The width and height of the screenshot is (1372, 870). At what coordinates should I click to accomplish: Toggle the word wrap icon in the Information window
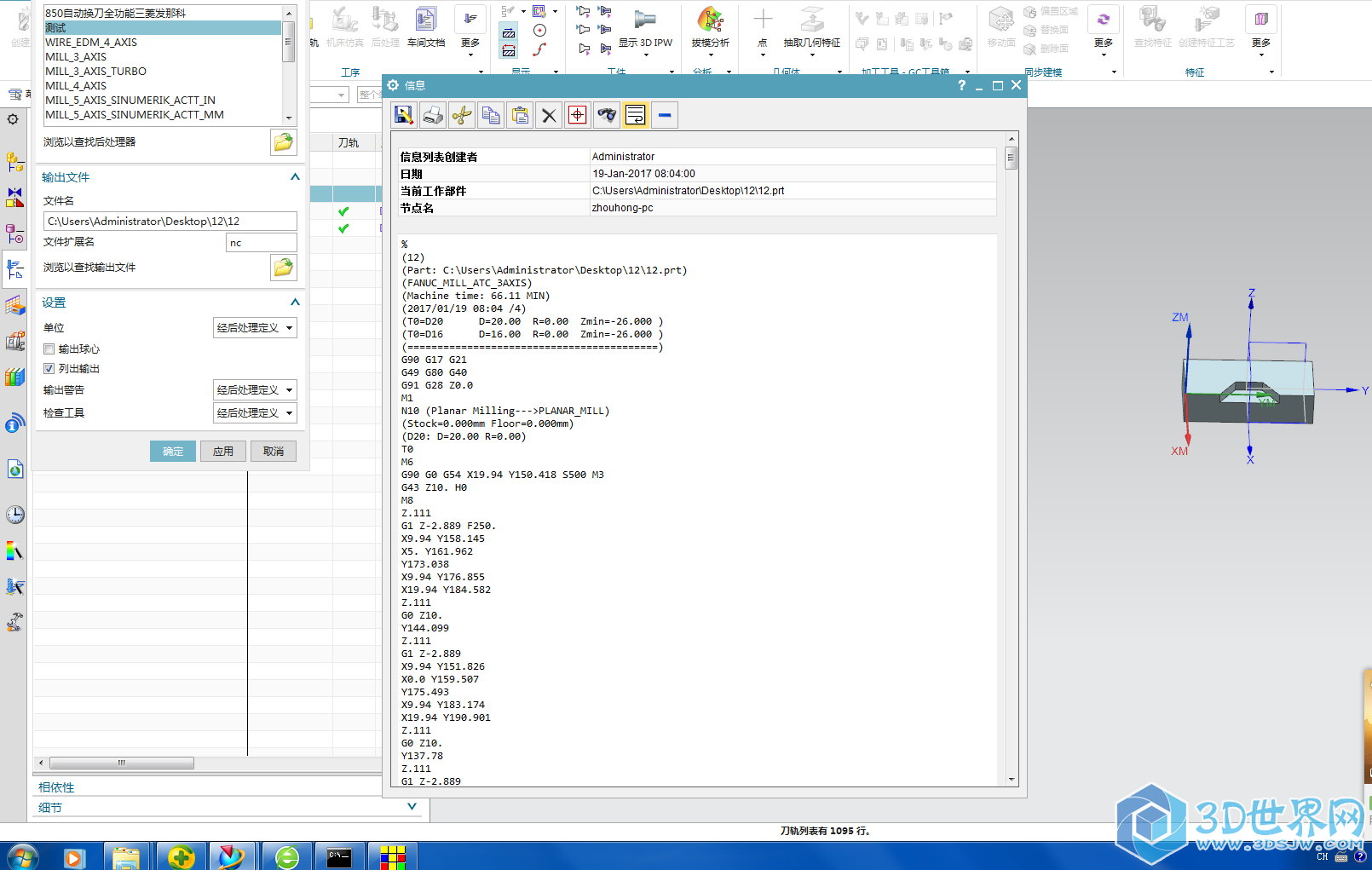pos(636,115)
